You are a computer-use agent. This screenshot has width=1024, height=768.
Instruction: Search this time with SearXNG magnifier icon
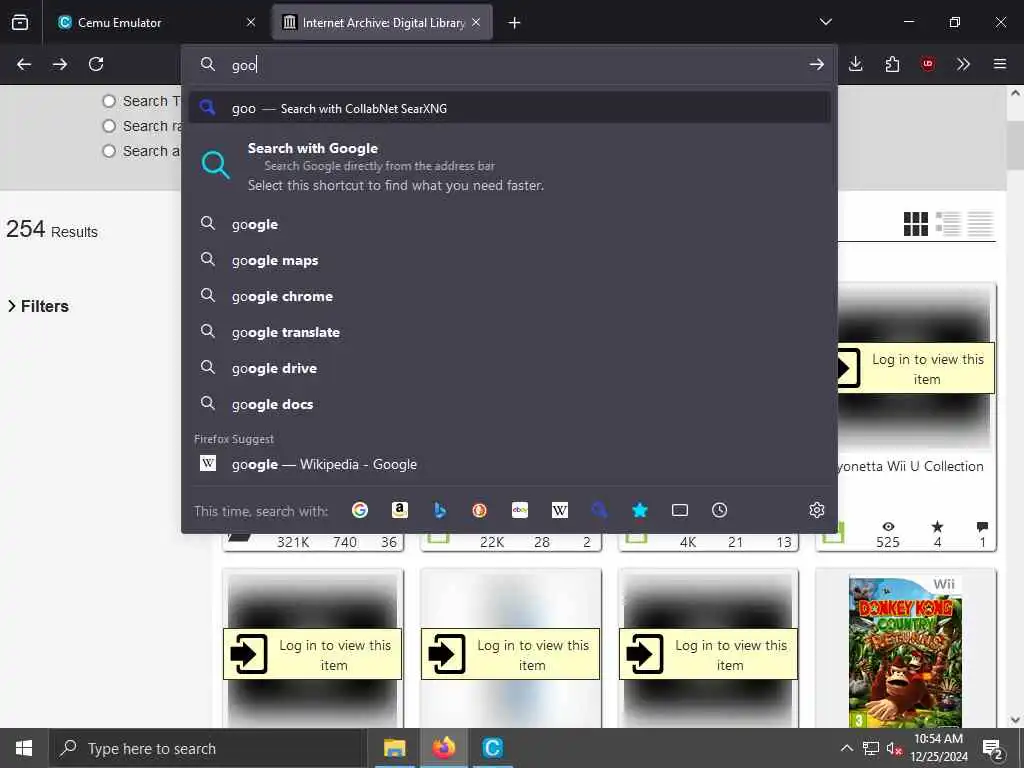click(x=600, y=510)
